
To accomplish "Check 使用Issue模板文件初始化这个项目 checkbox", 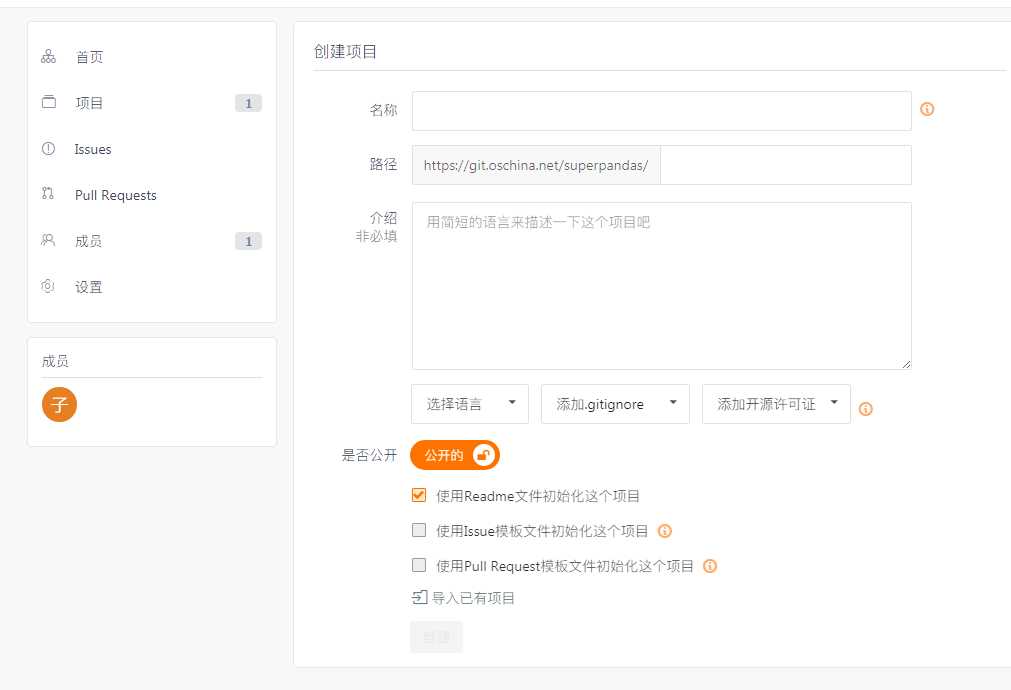I will [x=419, y=530].
